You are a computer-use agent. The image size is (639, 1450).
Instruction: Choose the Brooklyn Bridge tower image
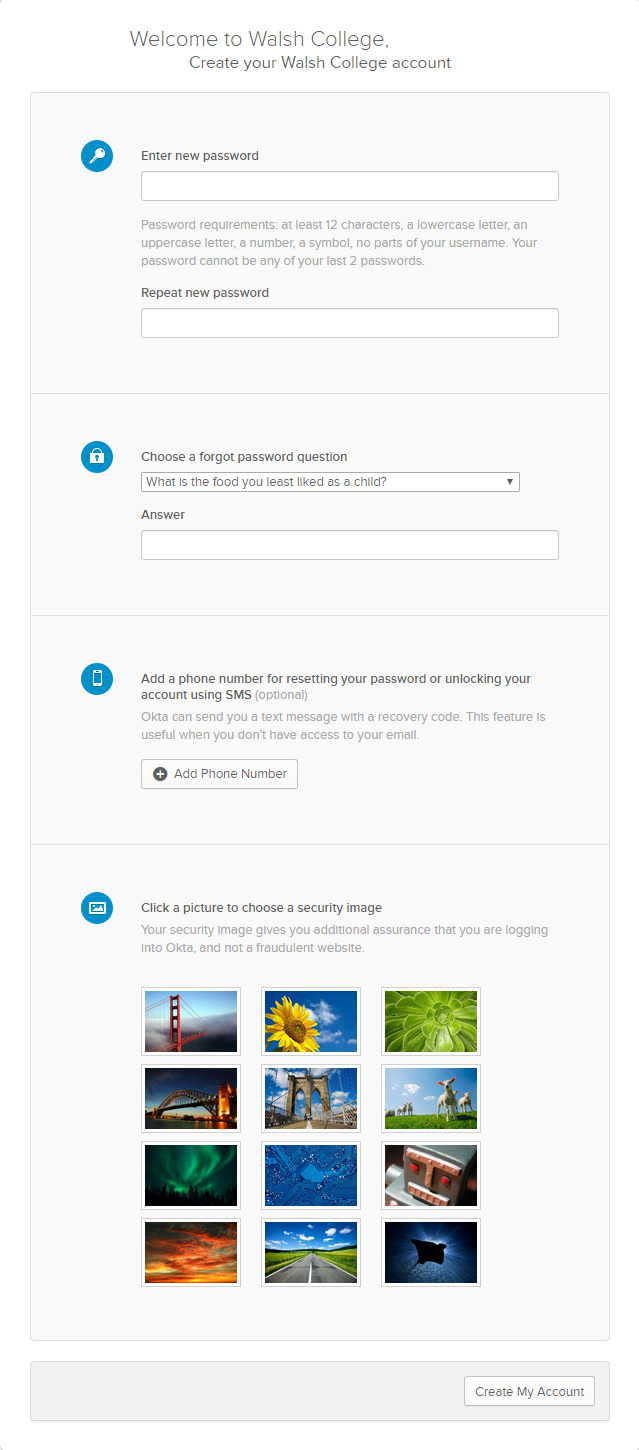coord(311,1098)
